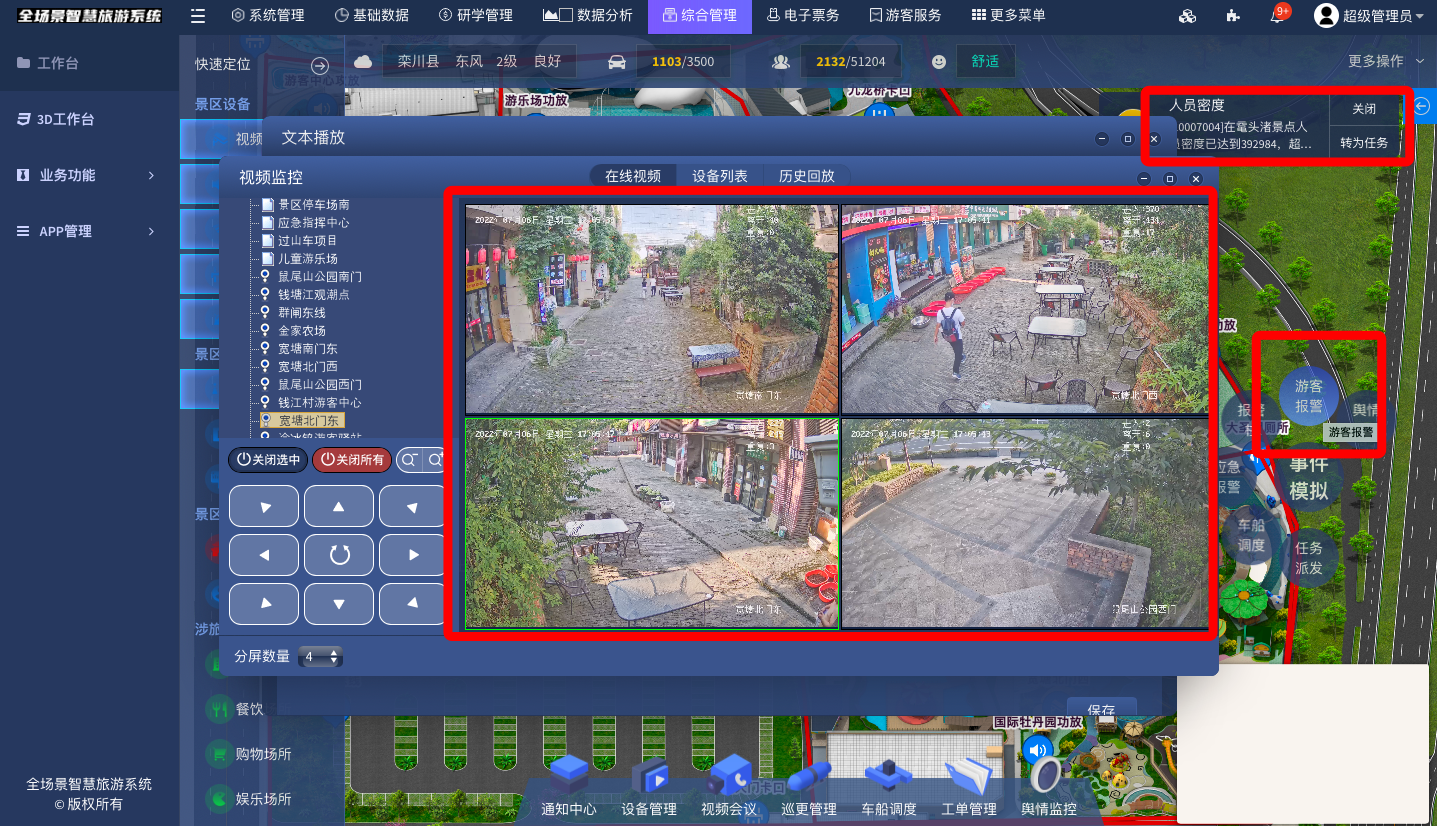Click the 关闭选中 button
This screenshot has height=826, width=1437.
coord(268,460)
